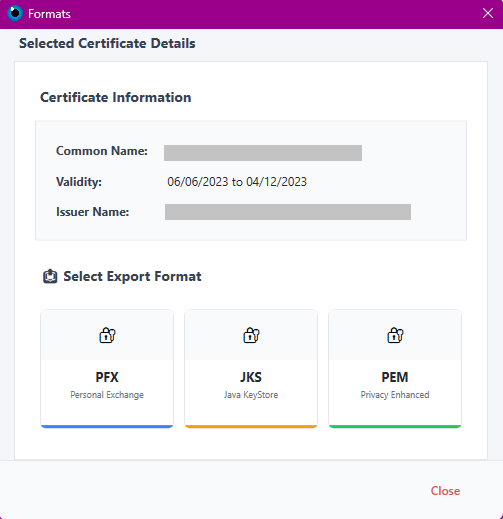Click the lock icon above PFX
This screenshot has height=519, width=503.
(x=107, y=335)
